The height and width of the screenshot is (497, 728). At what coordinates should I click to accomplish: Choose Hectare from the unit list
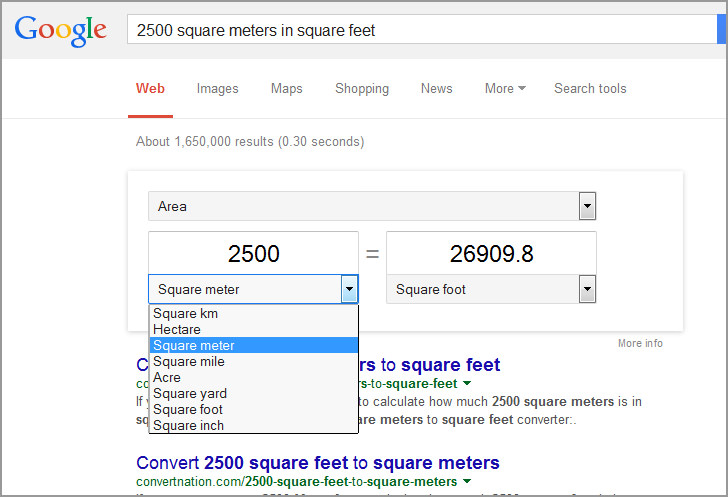pyautogui.click(x=254, y=329)
